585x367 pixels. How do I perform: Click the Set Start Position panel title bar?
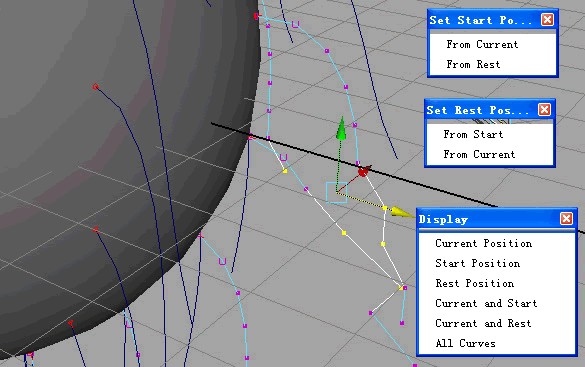click(485, 20)
